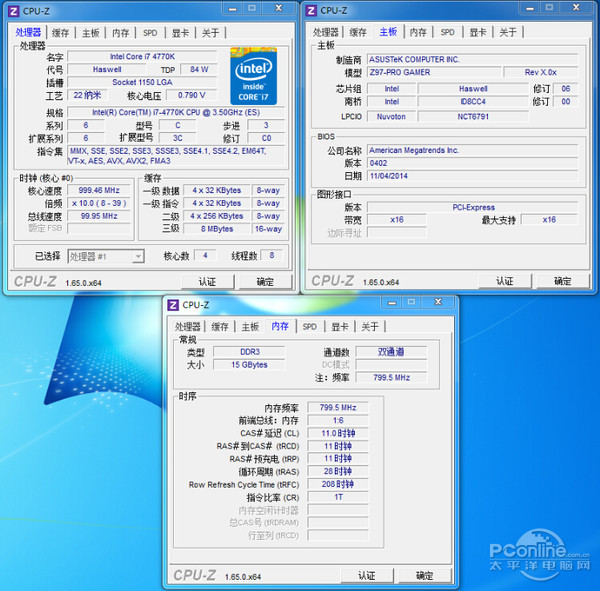Open 缓存 tab in mainboard window
The image size is (600, 591).
tap(358, 32)
